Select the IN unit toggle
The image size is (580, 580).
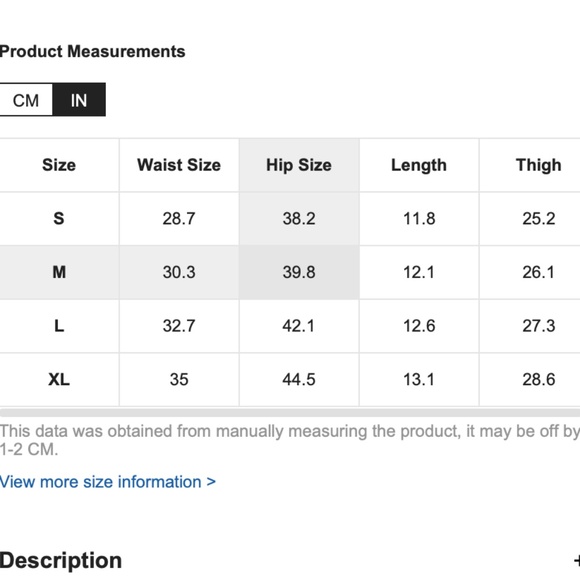tap(79, 100)
